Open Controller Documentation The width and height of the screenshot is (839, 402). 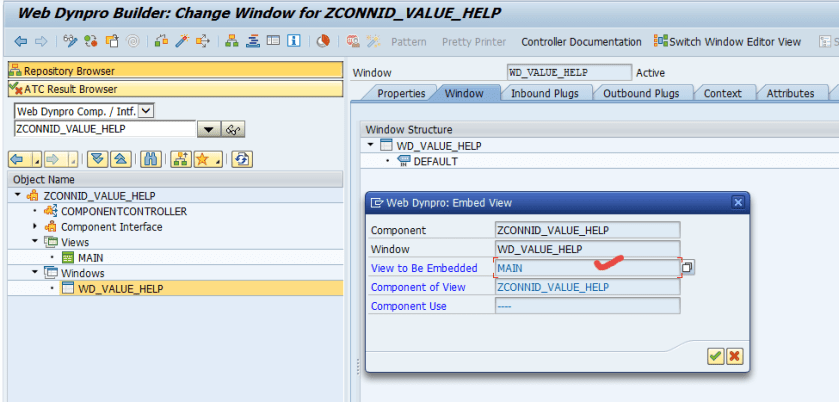tap(582, 42)
